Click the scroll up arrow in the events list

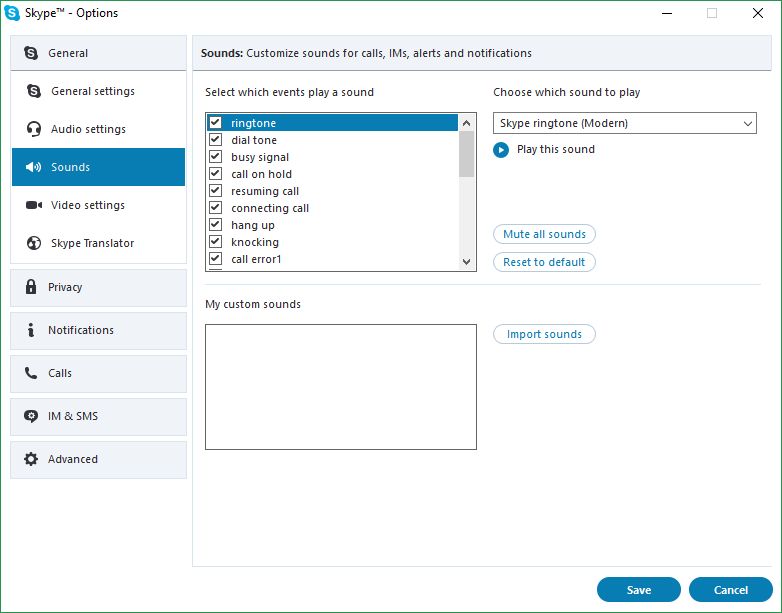click(x=467, y=123)
